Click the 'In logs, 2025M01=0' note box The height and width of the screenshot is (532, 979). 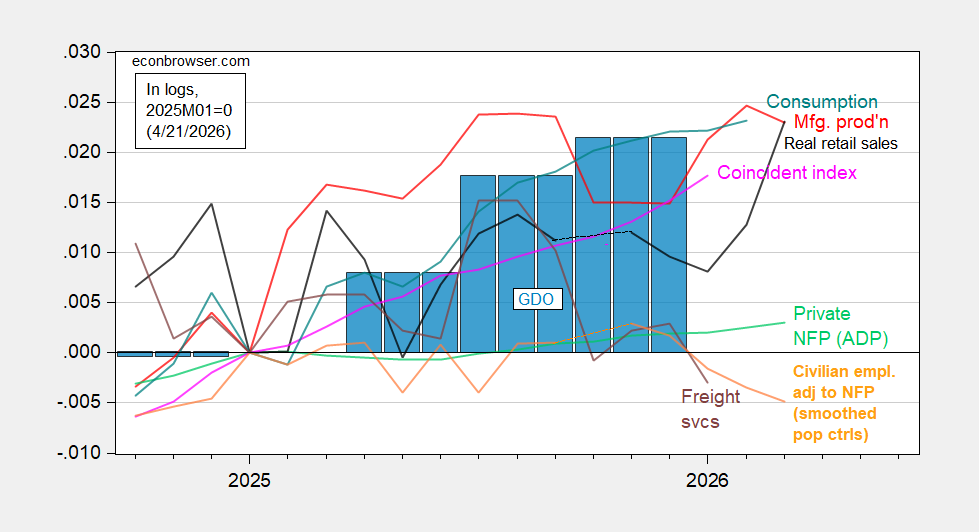pos(191,112)
